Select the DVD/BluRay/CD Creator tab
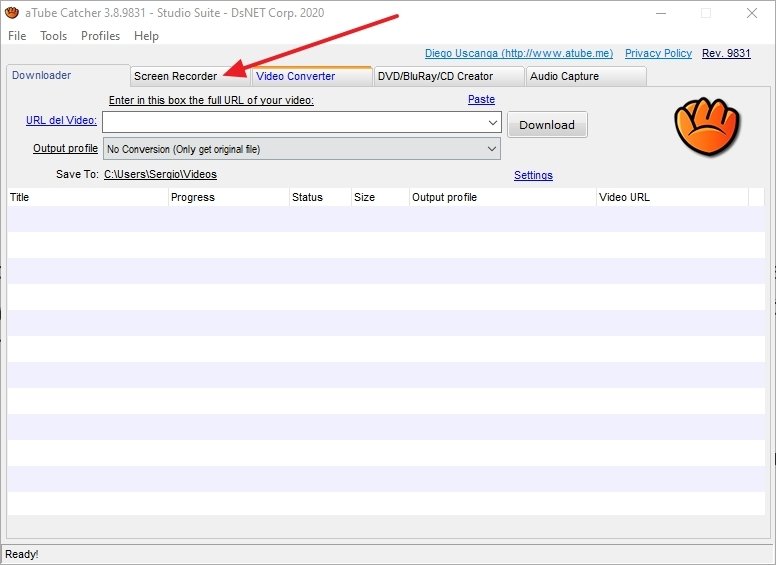The image size is (776, 565). point(448,76)
